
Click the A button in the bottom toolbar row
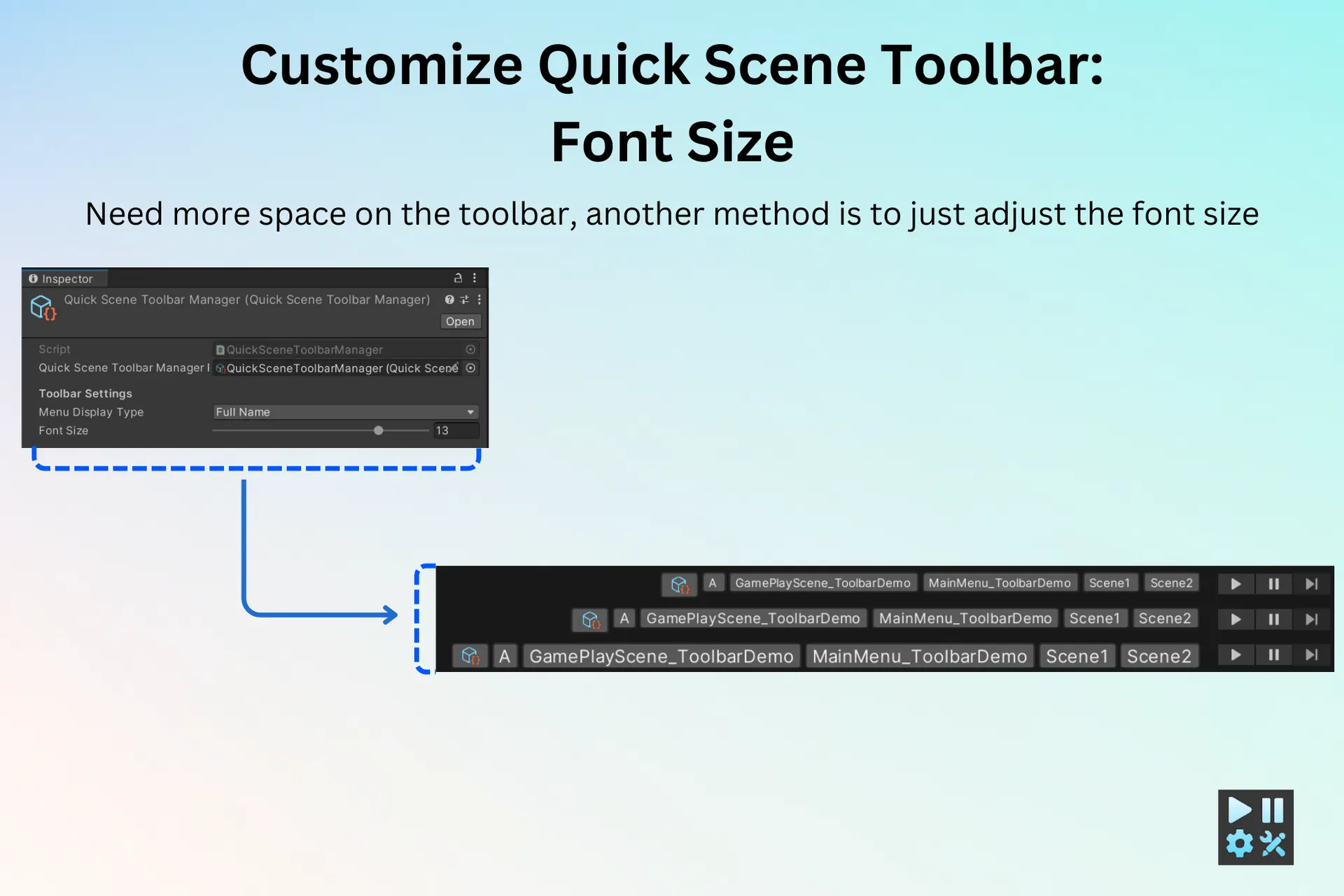coord(505,657)
